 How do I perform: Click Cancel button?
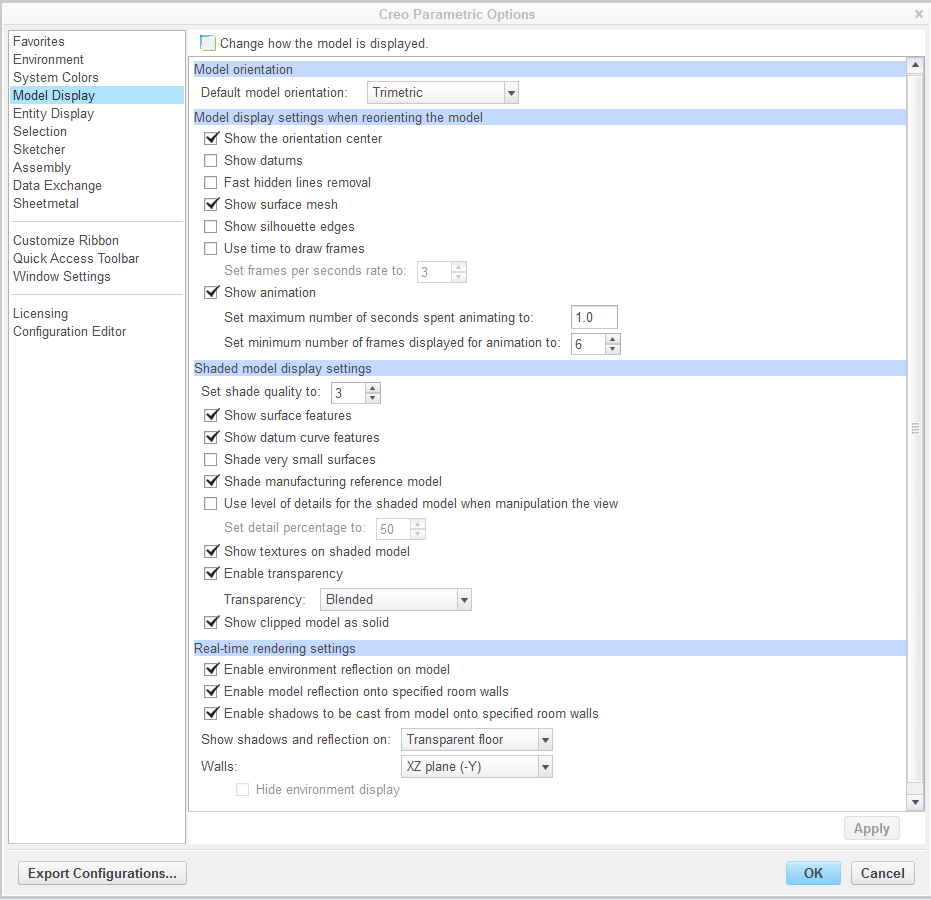(882, 873)
